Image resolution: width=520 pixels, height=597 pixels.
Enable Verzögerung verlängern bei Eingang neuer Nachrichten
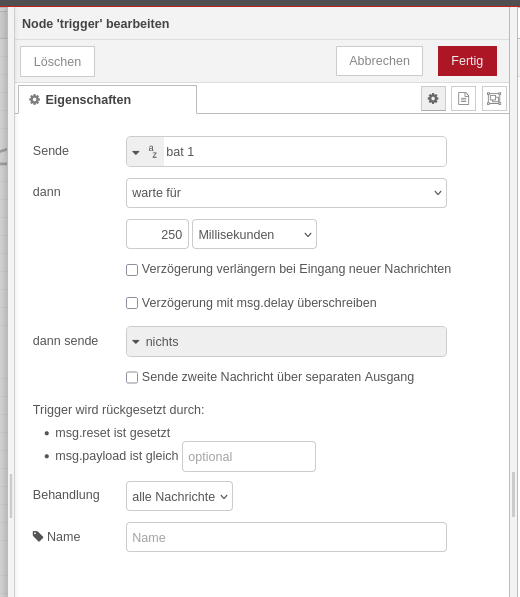pyautogui.click(x=132, y=270)
